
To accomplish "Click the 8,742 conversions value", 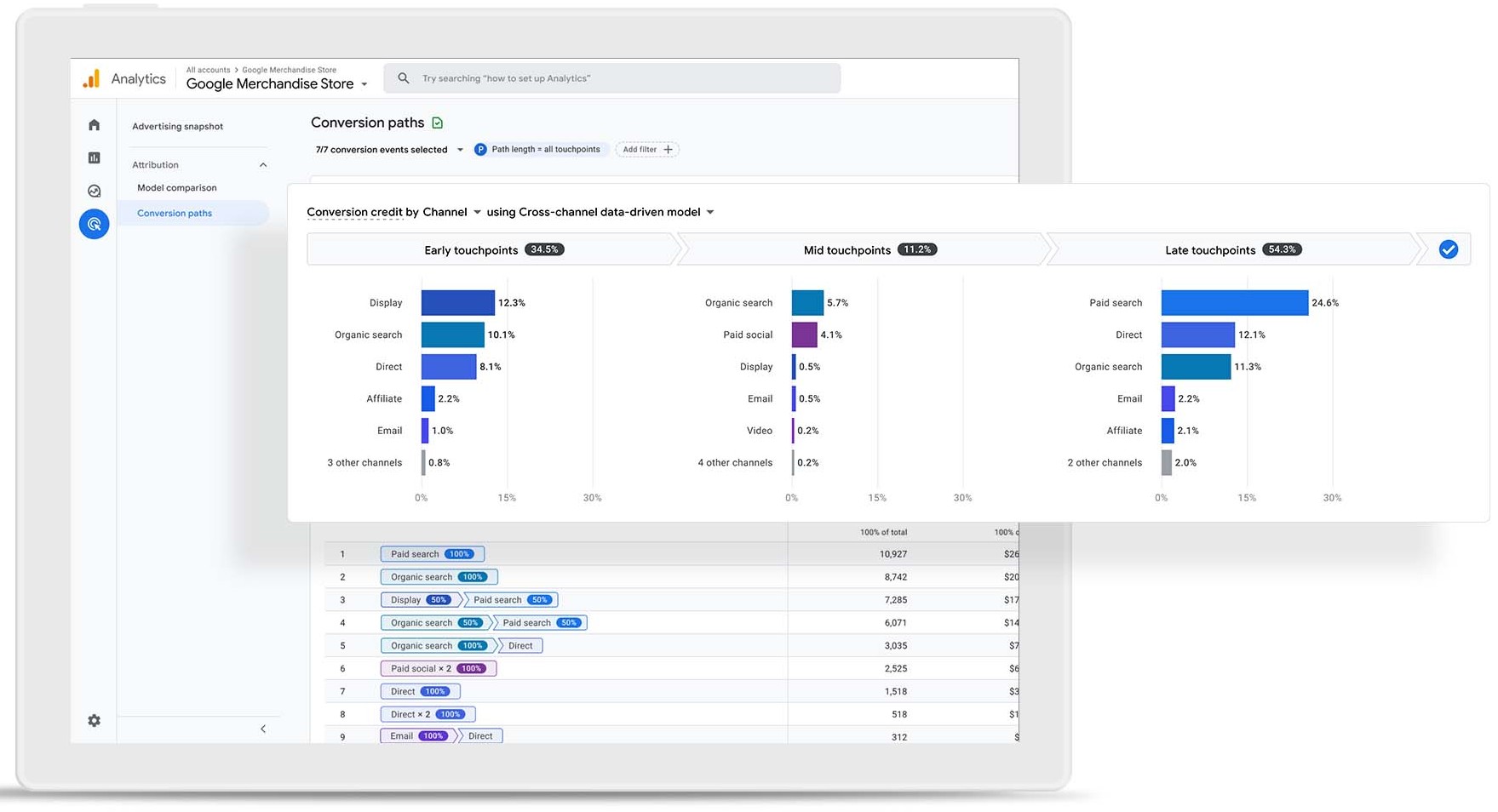I will (x=896, y=577).
